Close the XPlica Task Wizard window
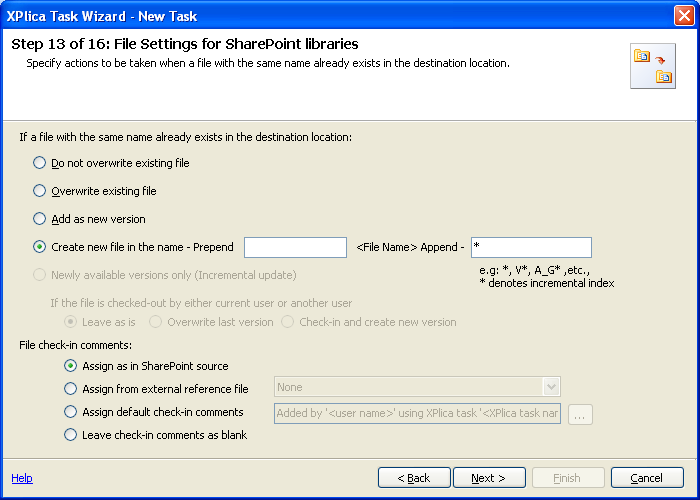 684,16
